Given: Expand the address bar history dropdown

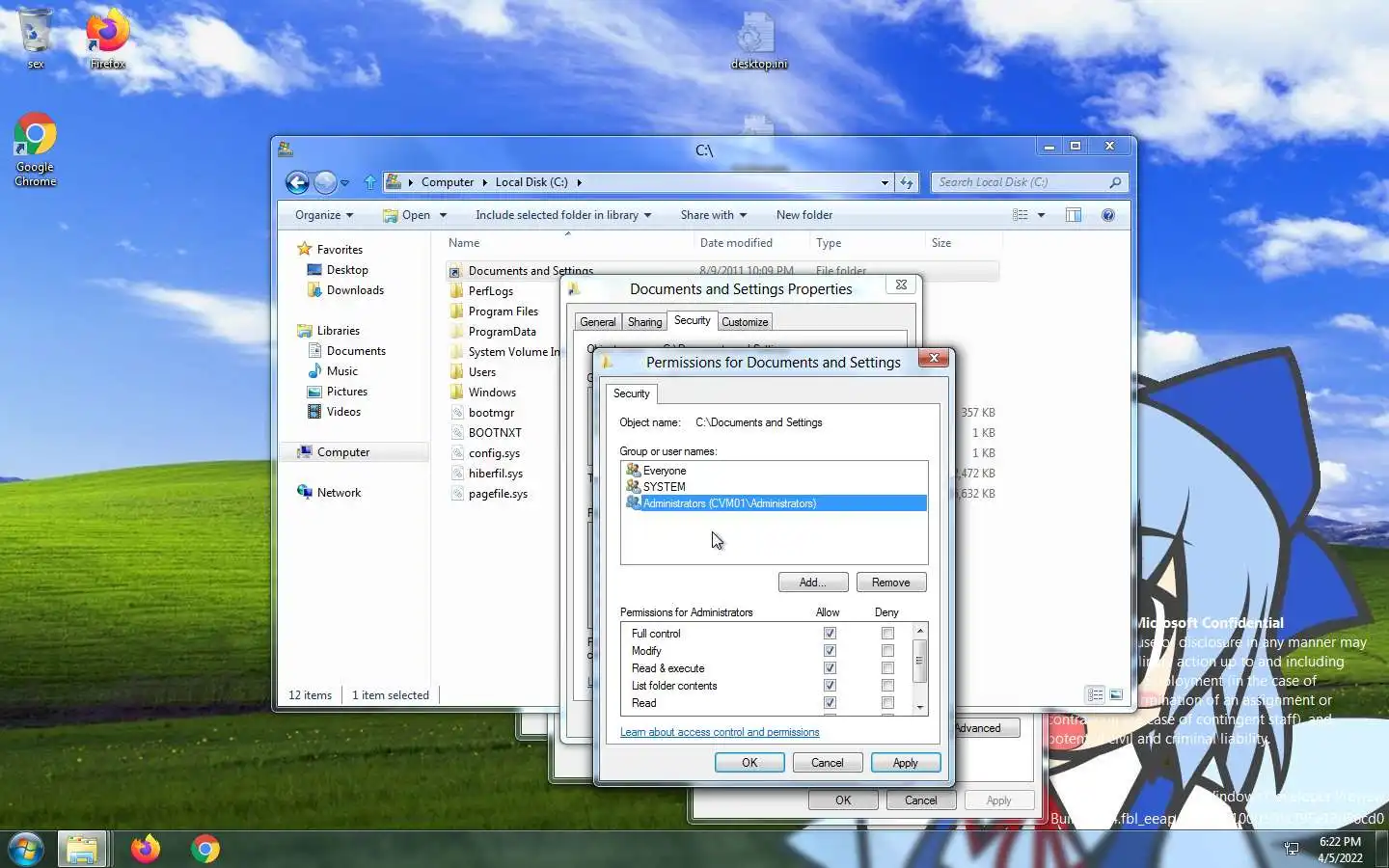Looking at the screenshot, I should (885, 182).
